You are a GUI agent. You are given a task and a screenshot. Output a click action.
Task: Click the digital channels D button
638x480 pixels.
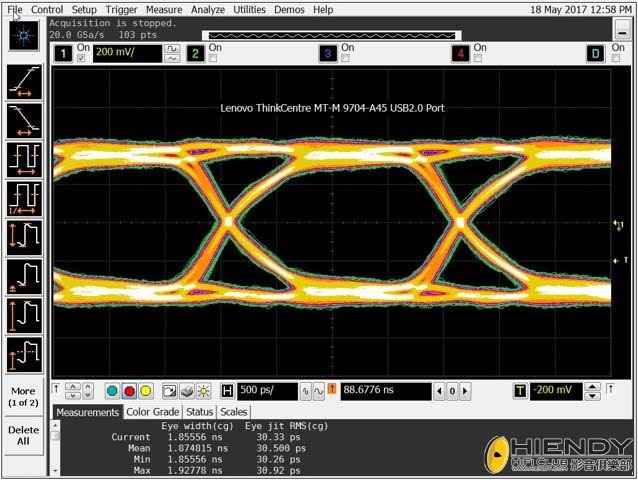[x=595, y=54]
